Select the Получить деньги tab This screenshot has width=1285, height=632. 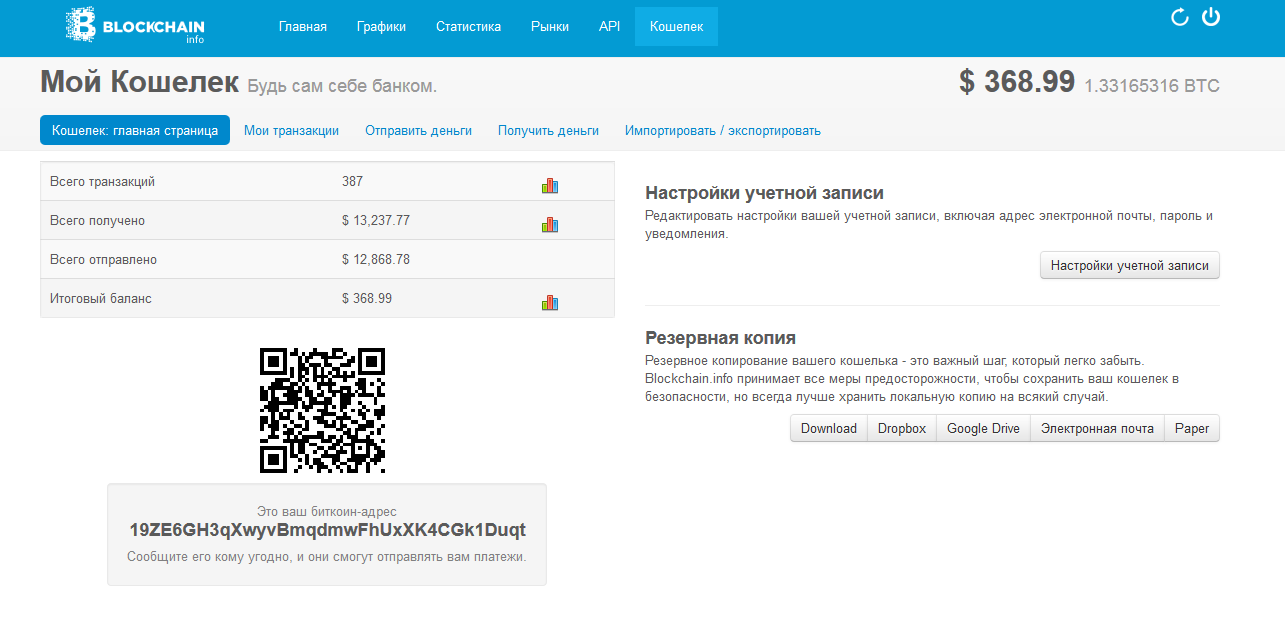[548, 131]
